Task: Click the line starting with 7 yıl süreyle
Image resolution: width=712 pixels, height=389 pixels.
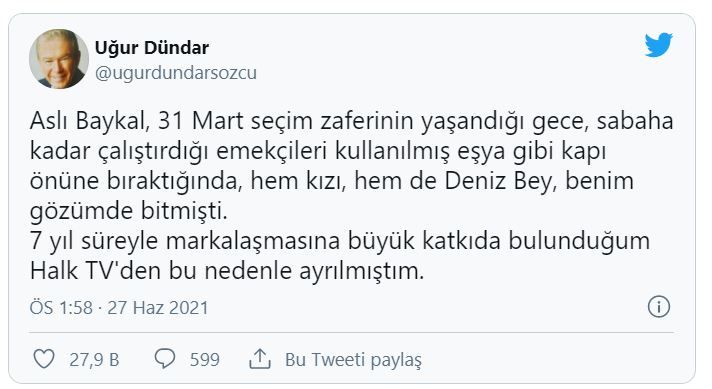Action: point(340,241)
